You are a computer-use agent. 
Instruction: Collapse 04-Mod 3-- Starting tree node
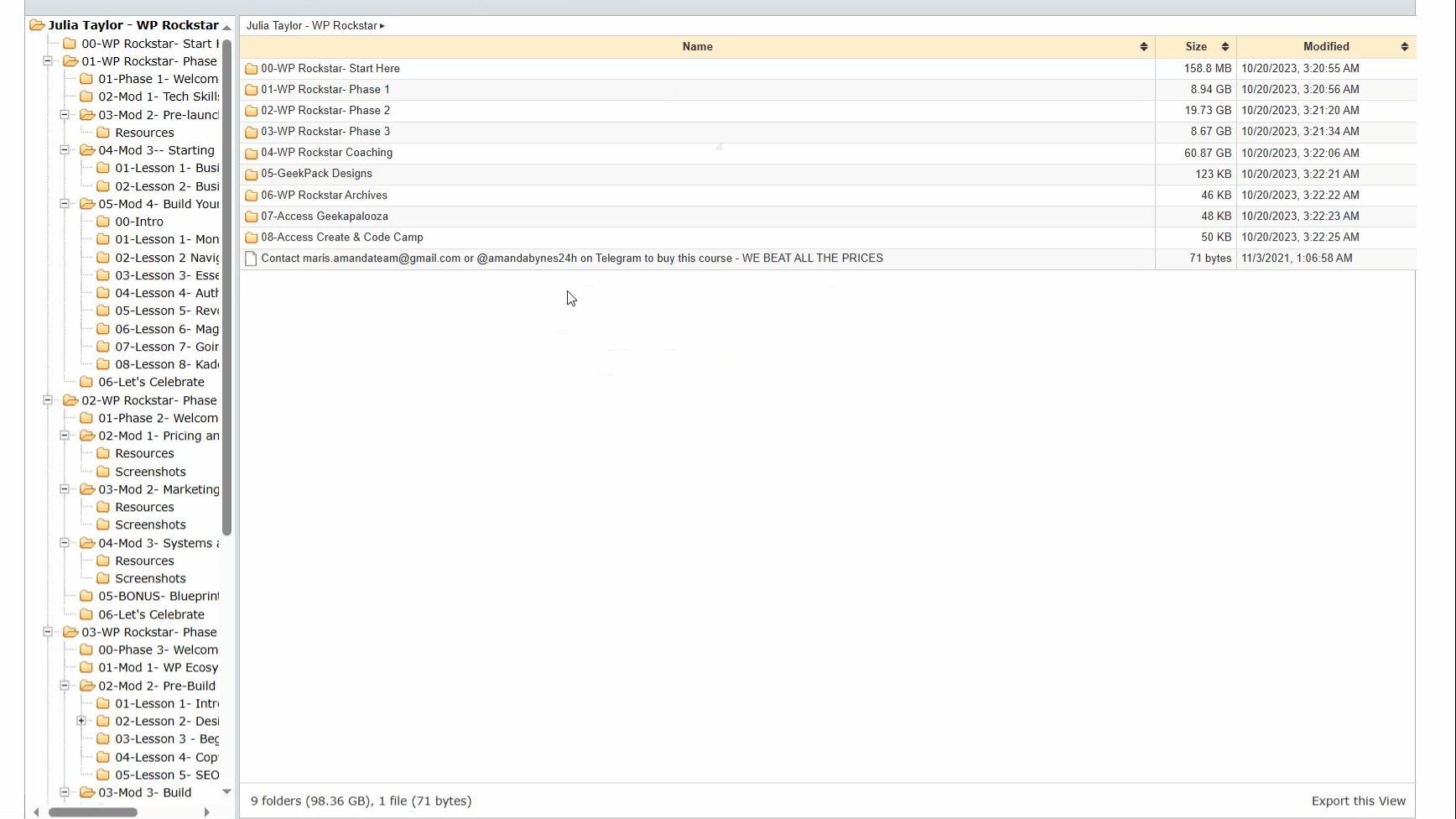(65, 150)
